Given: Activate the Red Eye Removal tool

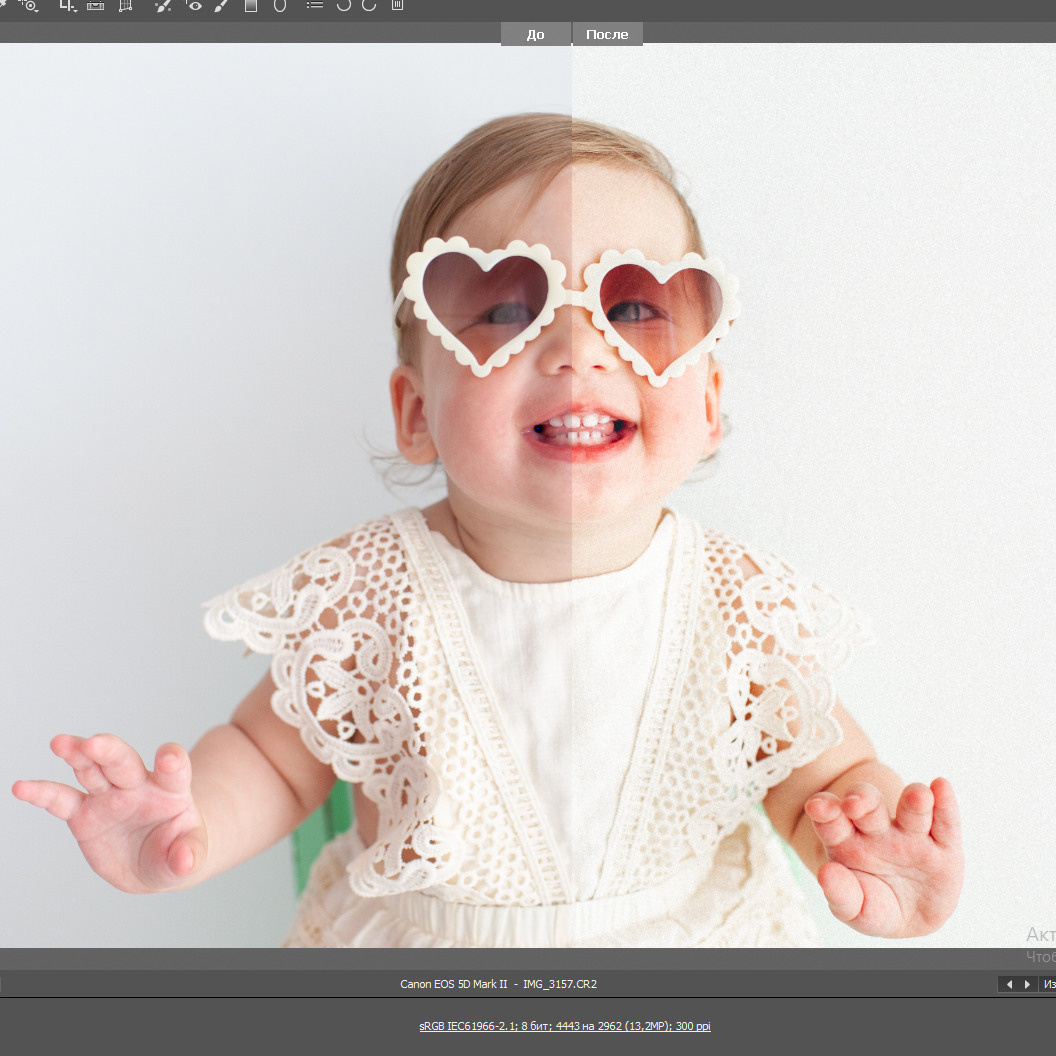Looking at the screenshot, I should pyautogui.click(x=196, y=7).
